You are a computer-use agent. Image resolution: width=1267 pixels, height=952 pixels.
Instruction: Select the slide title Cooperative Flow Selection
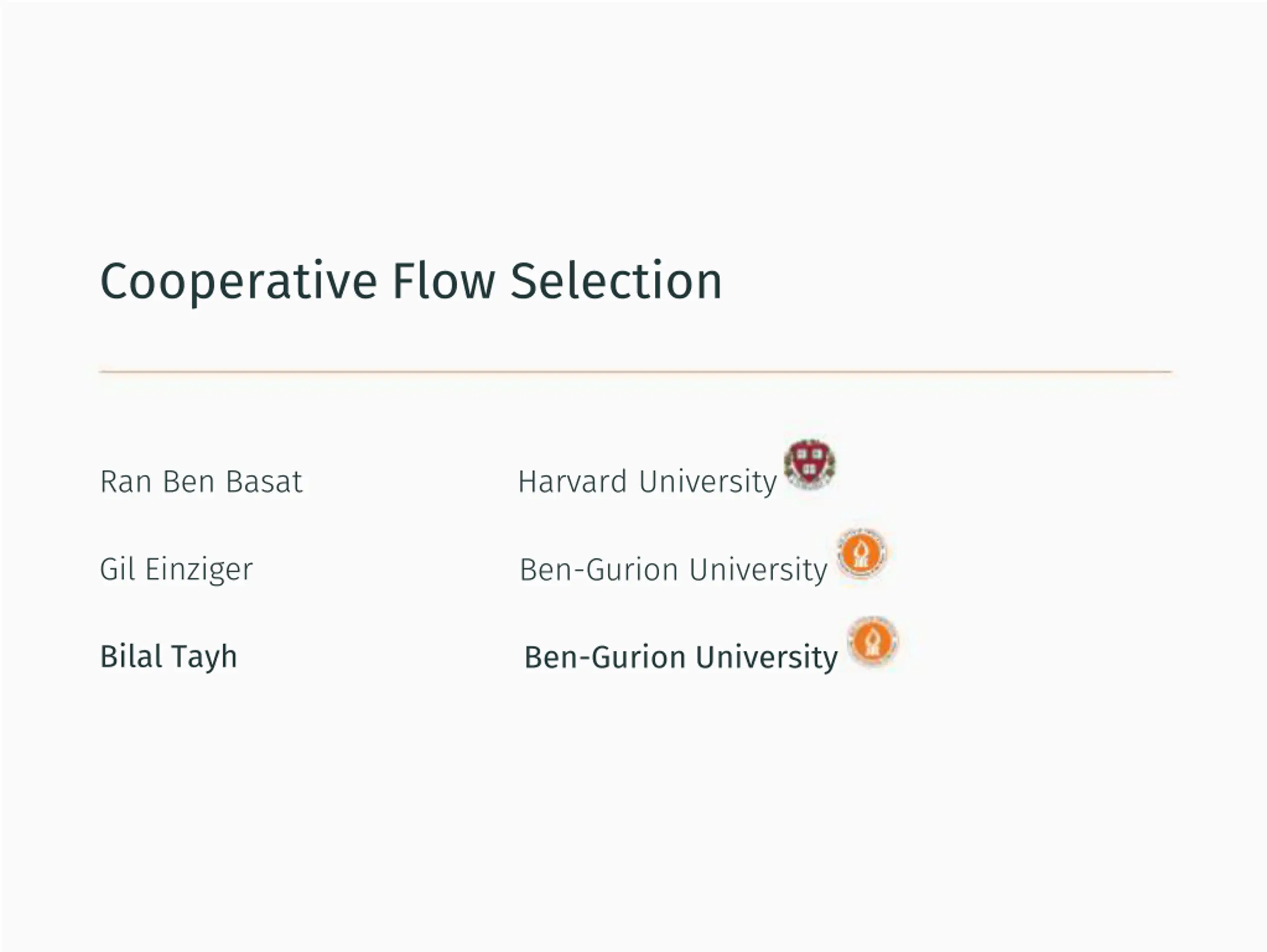[x=411, y=281]
